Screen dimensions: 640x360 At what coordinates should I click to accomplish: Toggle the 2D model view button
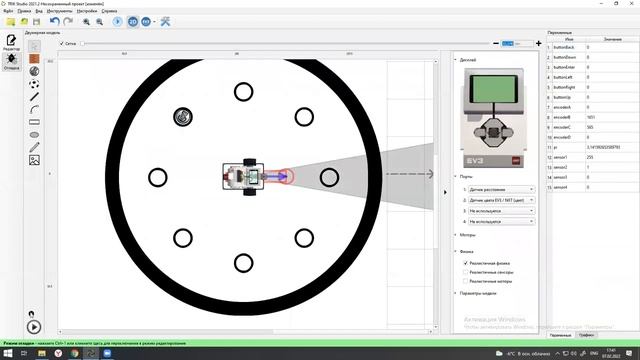tap(133, 22)
